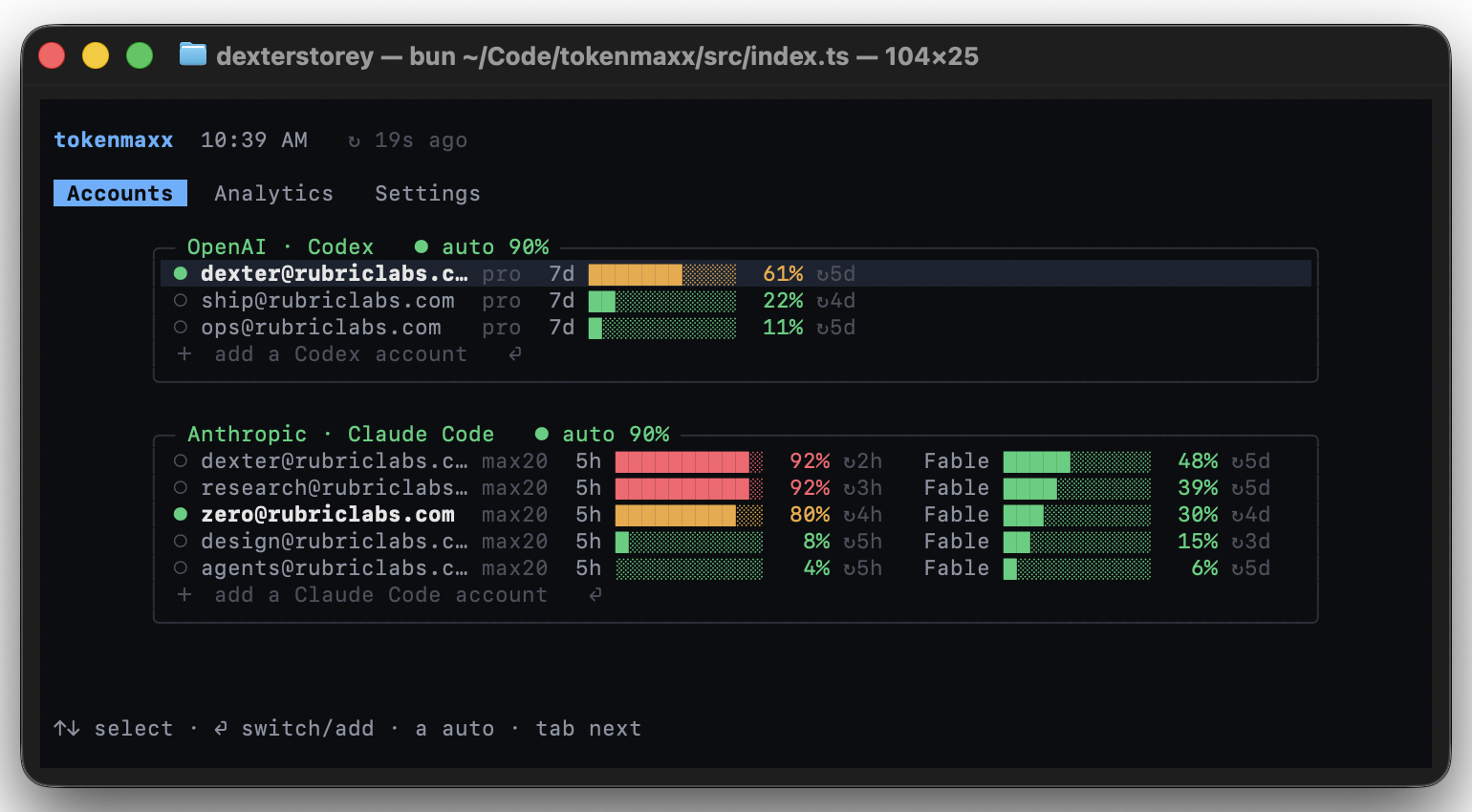Click the window title dexterstorey bun text
Viewport: 1472px width, 812px height.
point(597,56)
